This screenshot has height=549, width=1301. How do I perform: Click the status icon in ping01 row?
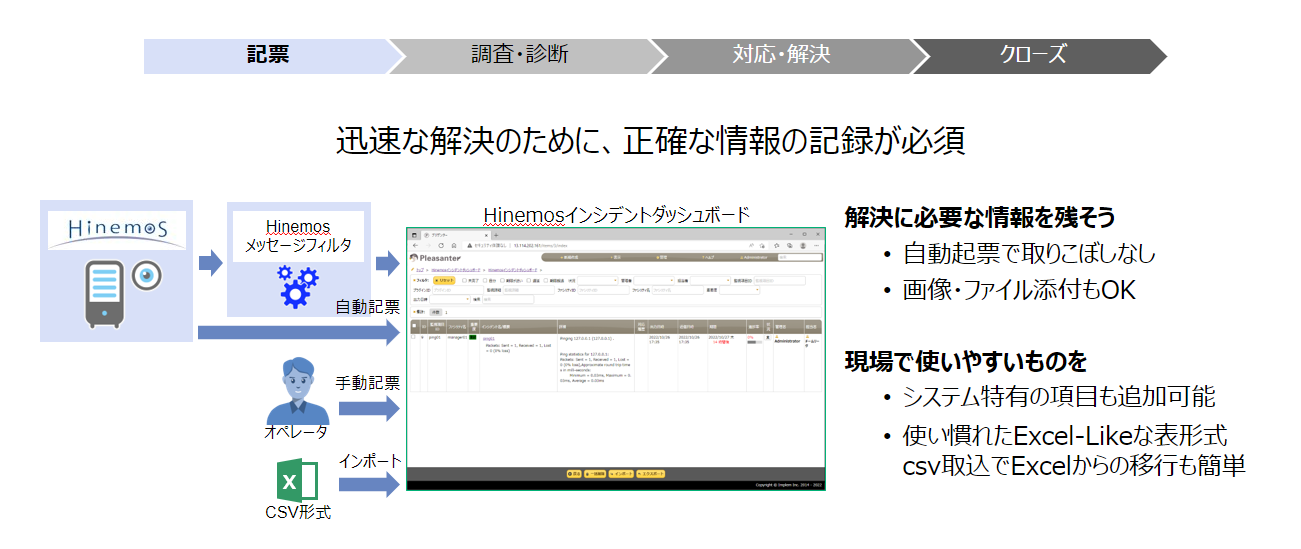pyautogui.click(x=768, y=337)
